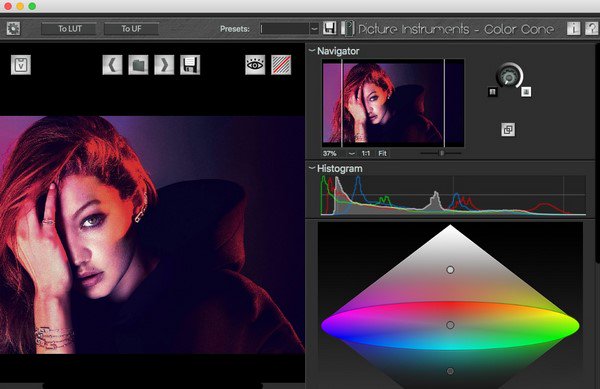Click the 37% zoom value
Viewport: 600px width, 389px height.
tap(330, 153)
